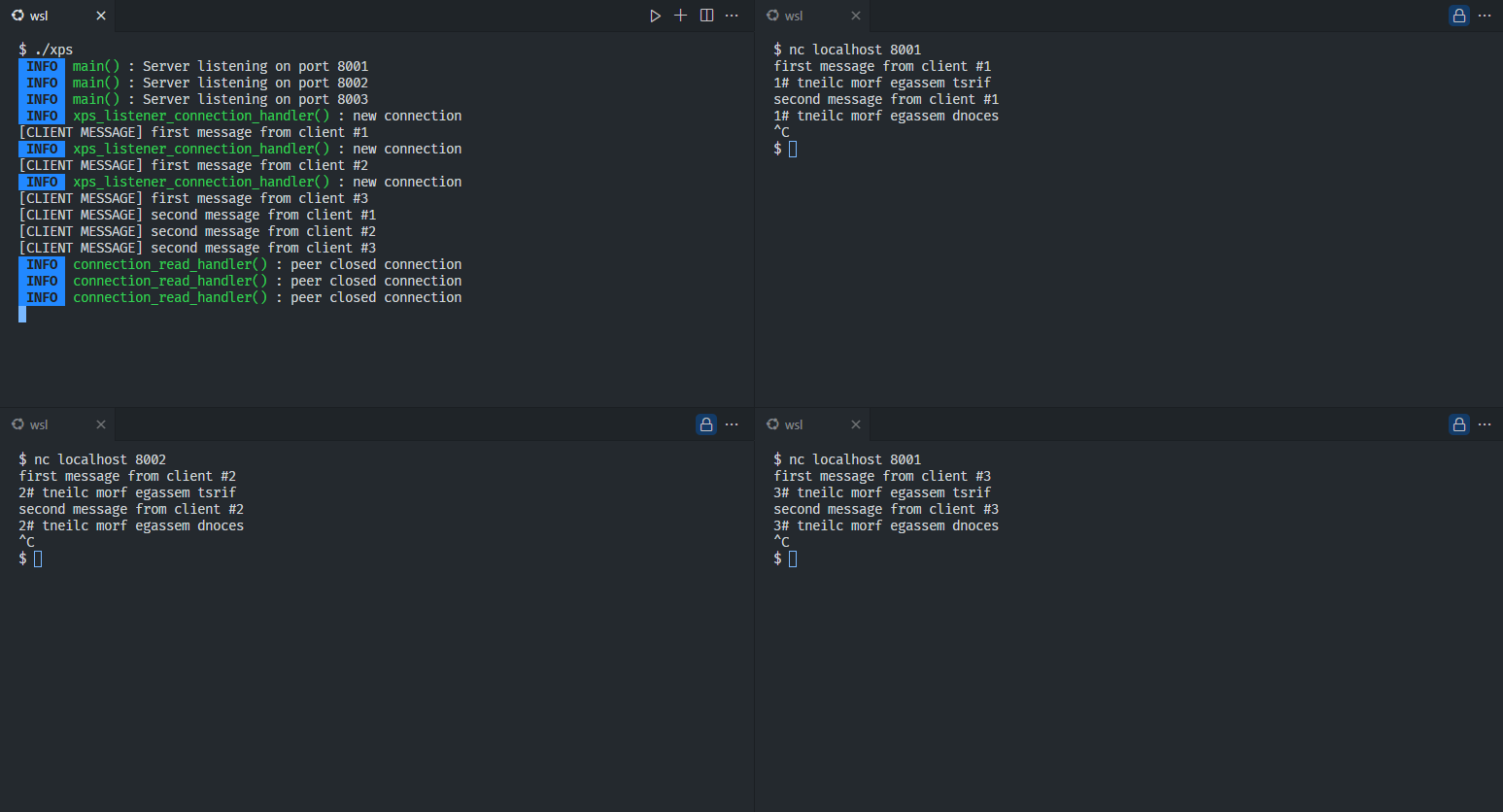Click '1# tneilc morf egassem tsrif' output
The width and height of the screenshot is (1503, 812).
(882, 83)
